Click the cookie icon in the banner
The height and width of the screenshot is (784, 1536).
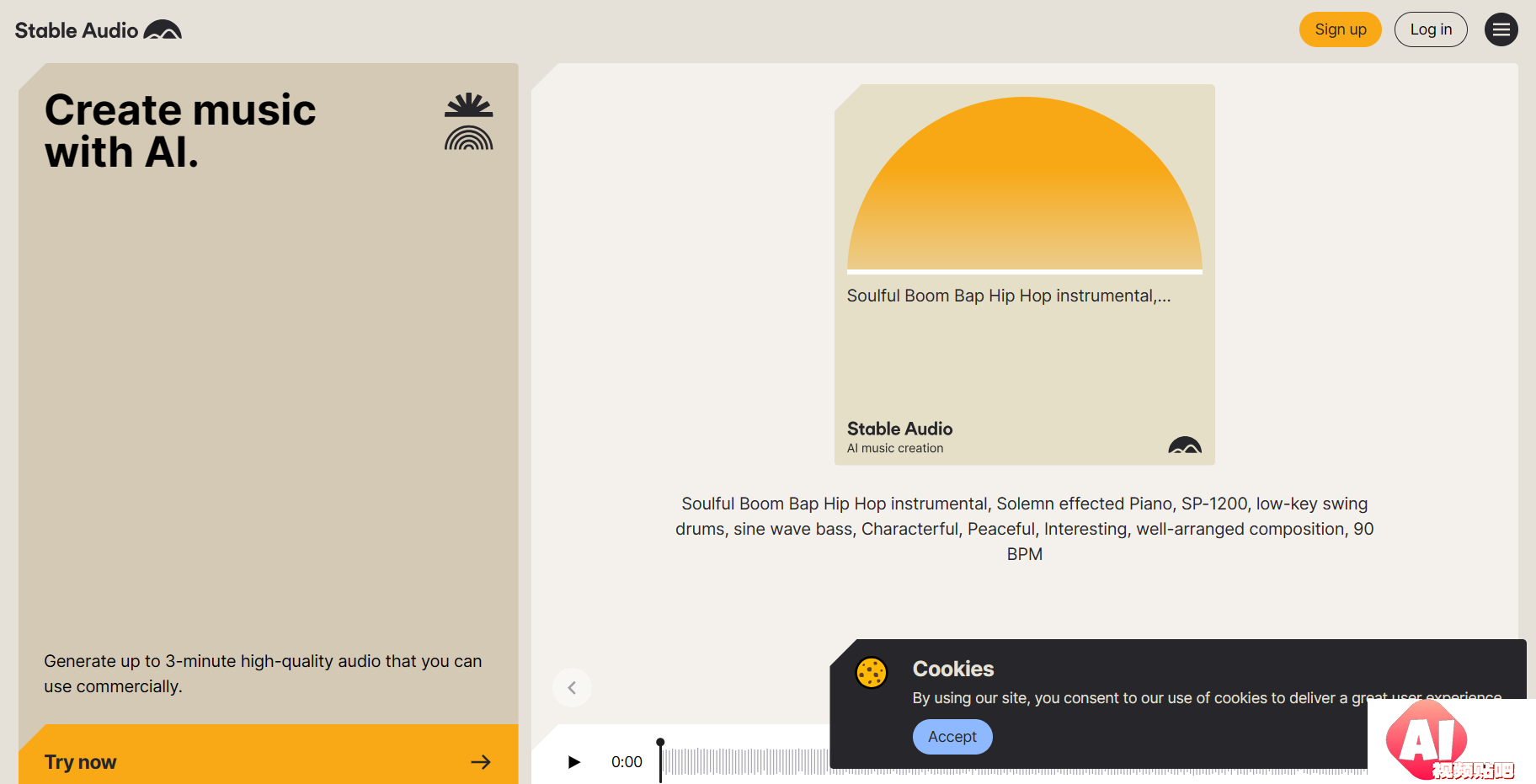(x=872, y=673)
